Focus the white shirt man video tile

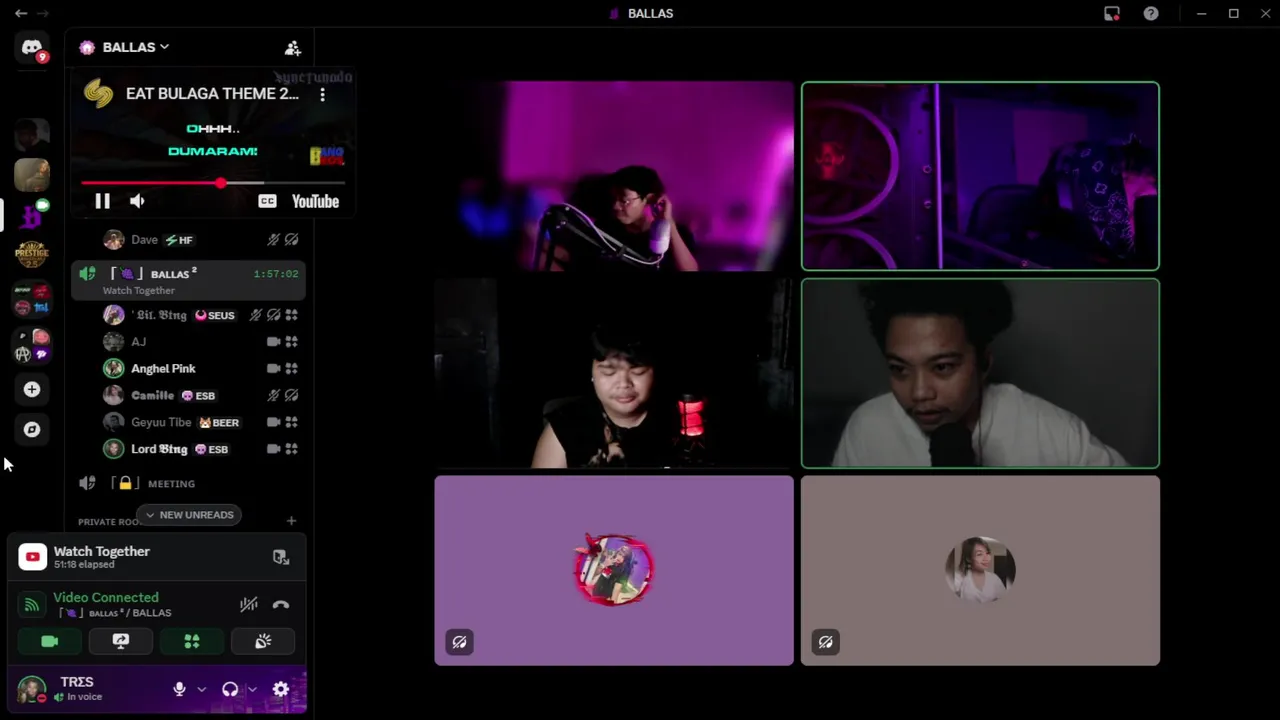[x=980, y=373]
